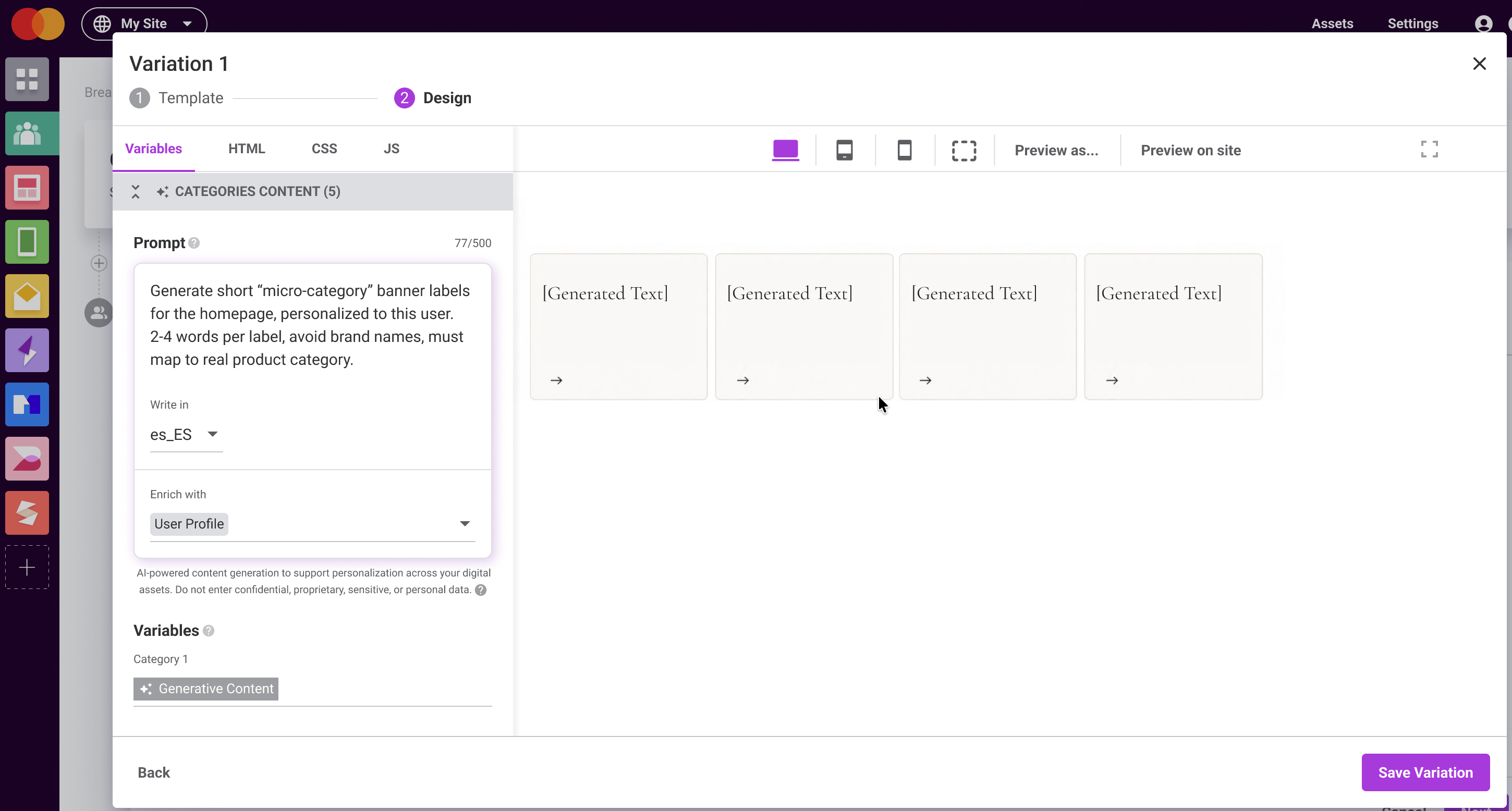Click Preview as... button
1512x811 pixels.
point(1056,150)
